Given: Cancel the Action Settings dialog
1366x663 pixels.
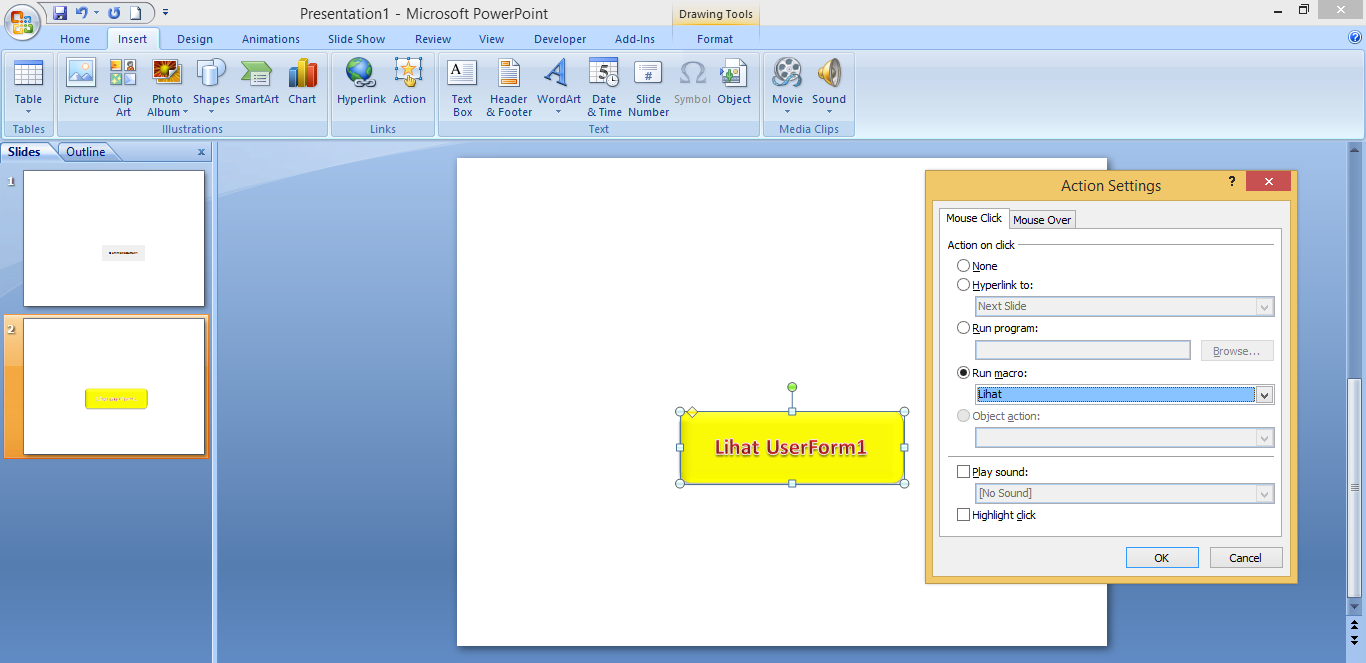Looking at the screenshot, I should click(x=1246, y=557).
